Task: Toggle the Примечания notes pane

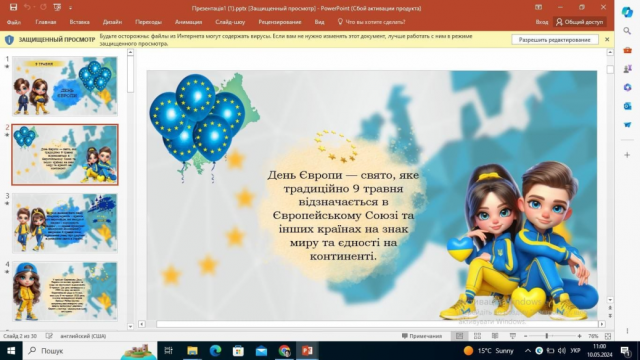Action: [x=422, y=336]
